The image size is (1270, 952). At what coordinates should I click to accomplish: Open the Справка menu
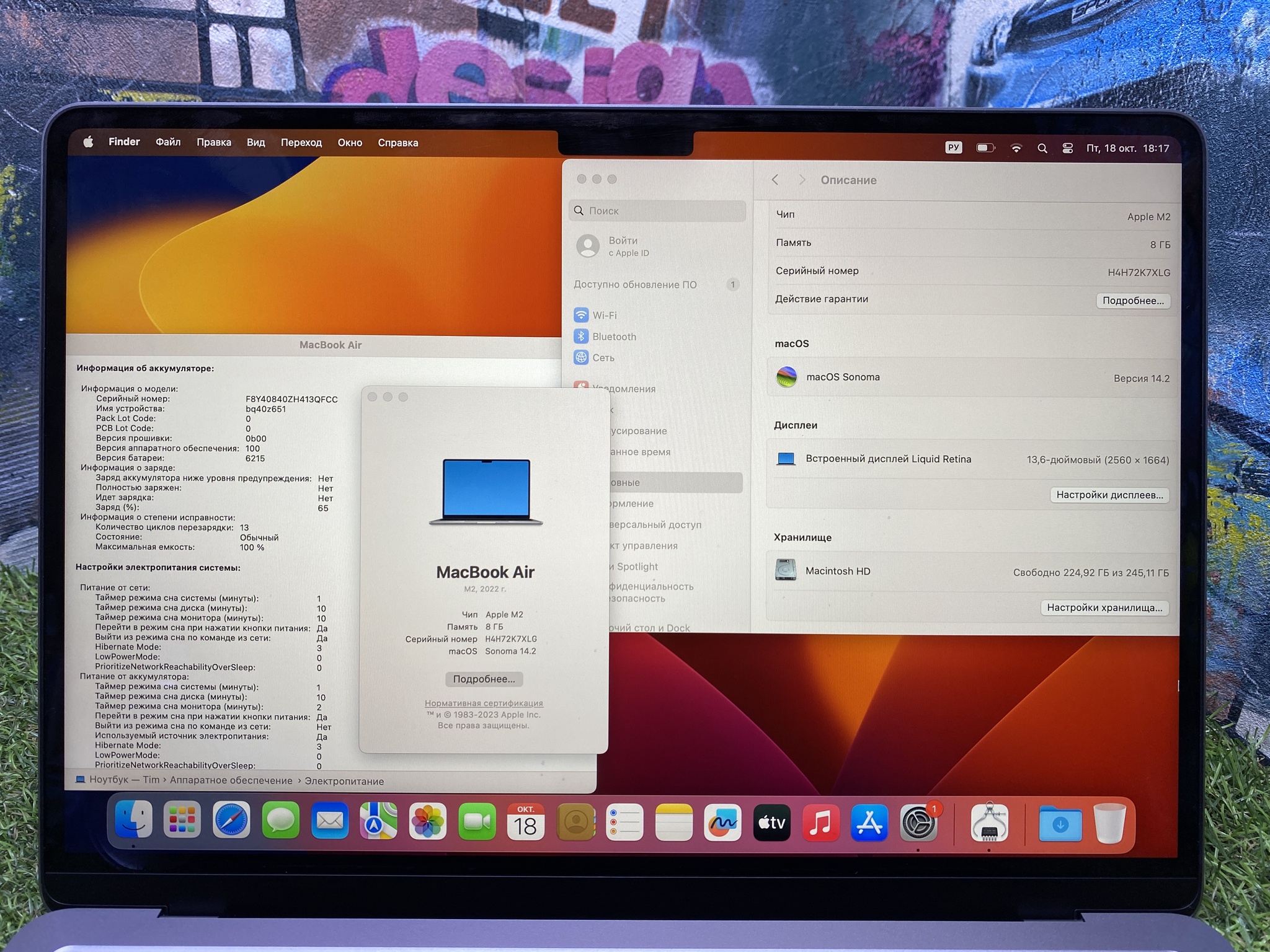point(397,143)
